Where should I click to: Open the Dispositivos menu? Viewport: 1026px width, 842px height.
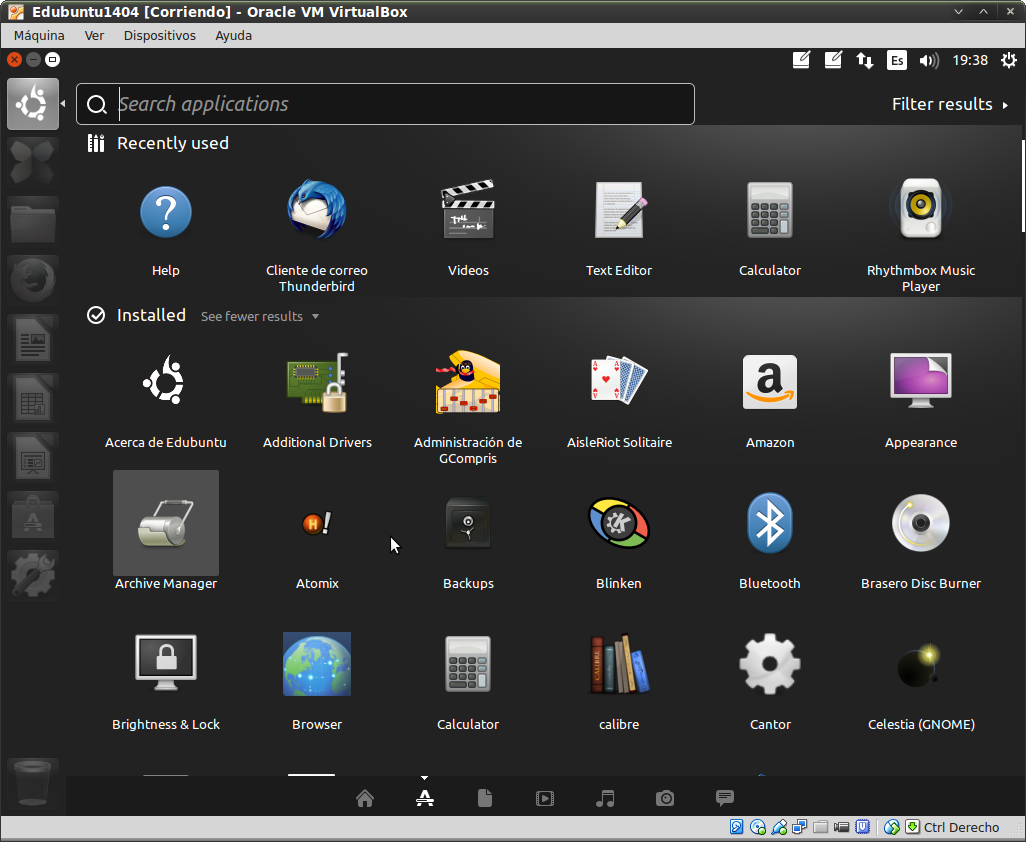159,35
